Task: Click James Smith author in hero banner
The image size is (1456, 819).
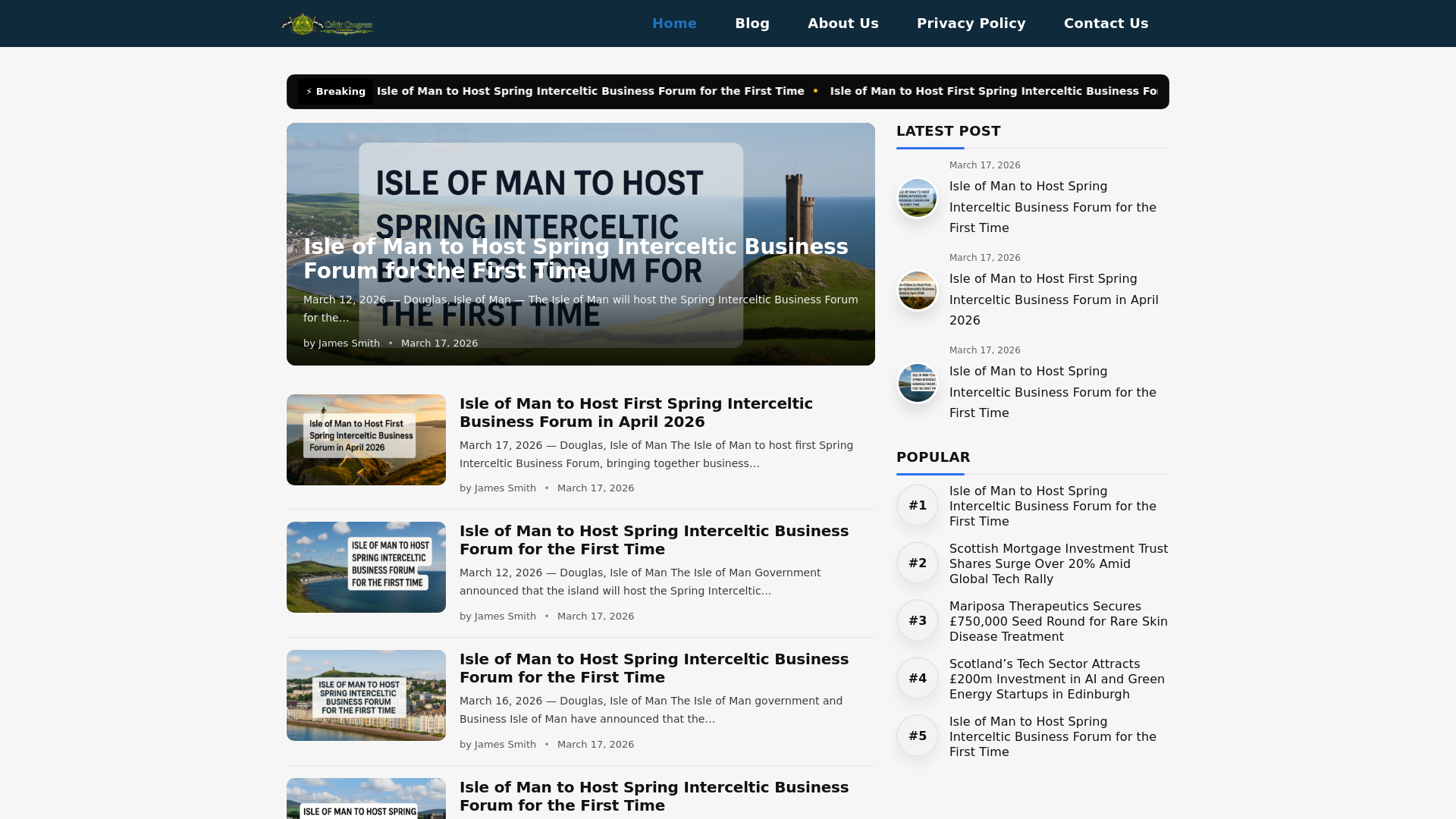Action: point(349,344)
